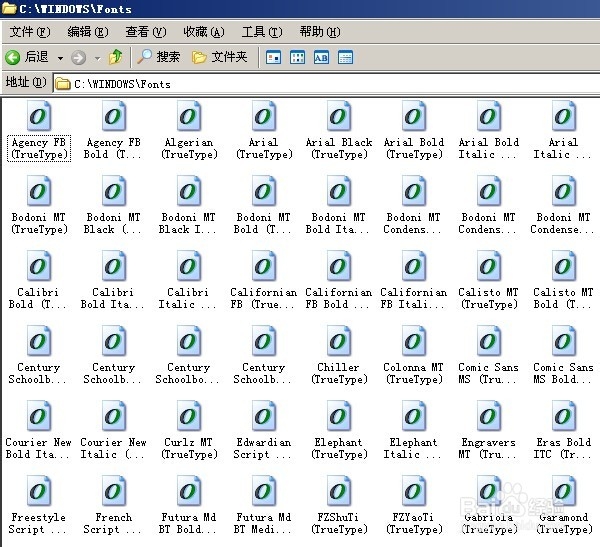
Task: Select Californian FB Itali... font
Action: tap(414, 280)
